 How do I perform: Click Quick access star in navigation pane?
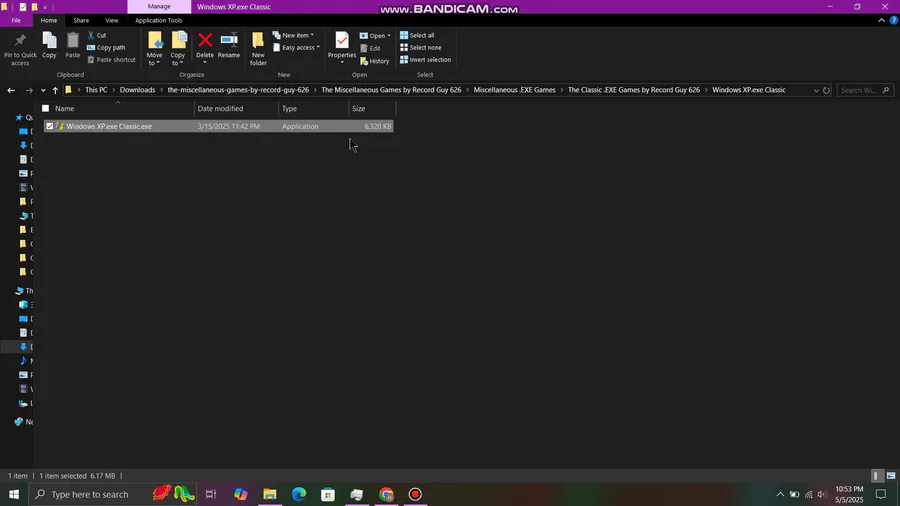[x=19, y=117]
